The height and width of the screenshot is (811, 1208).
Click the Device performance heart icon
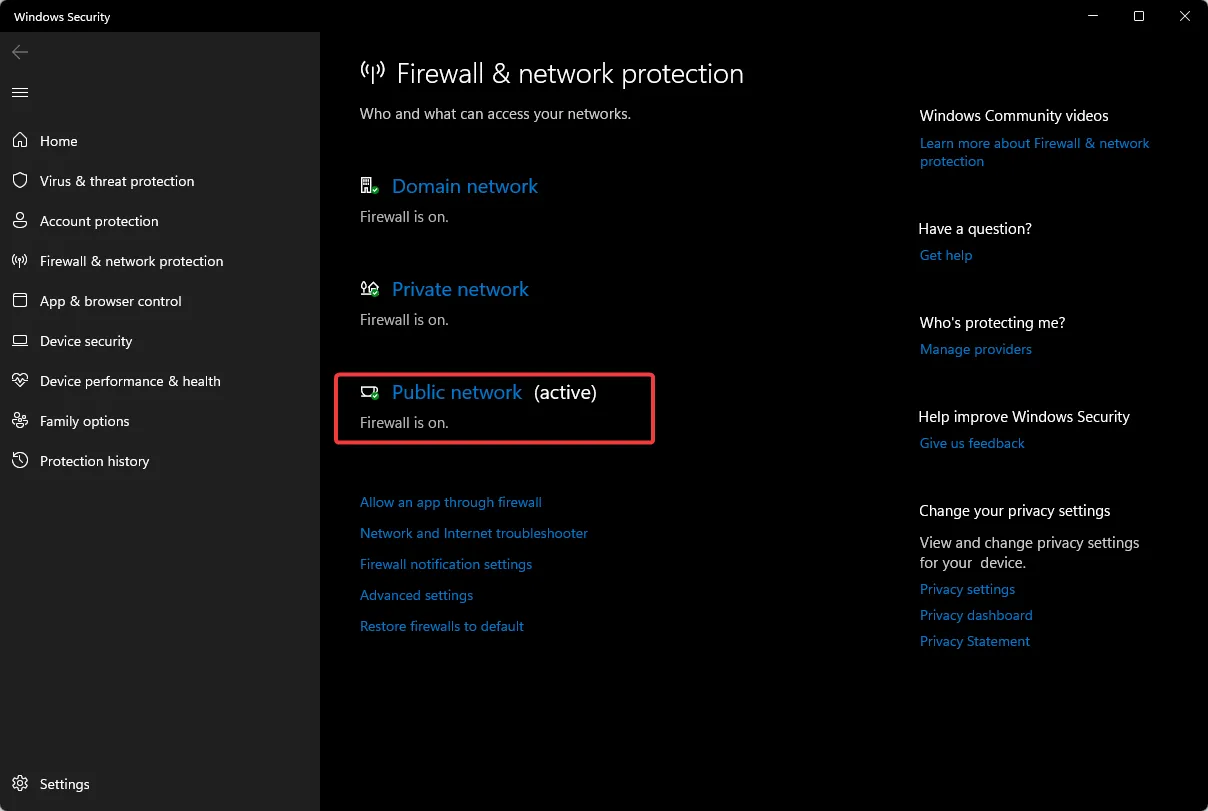20,381
